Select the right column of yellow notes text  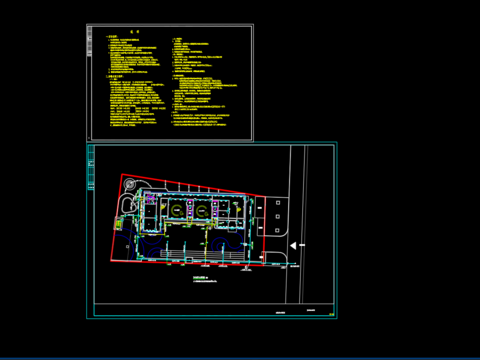204,82
